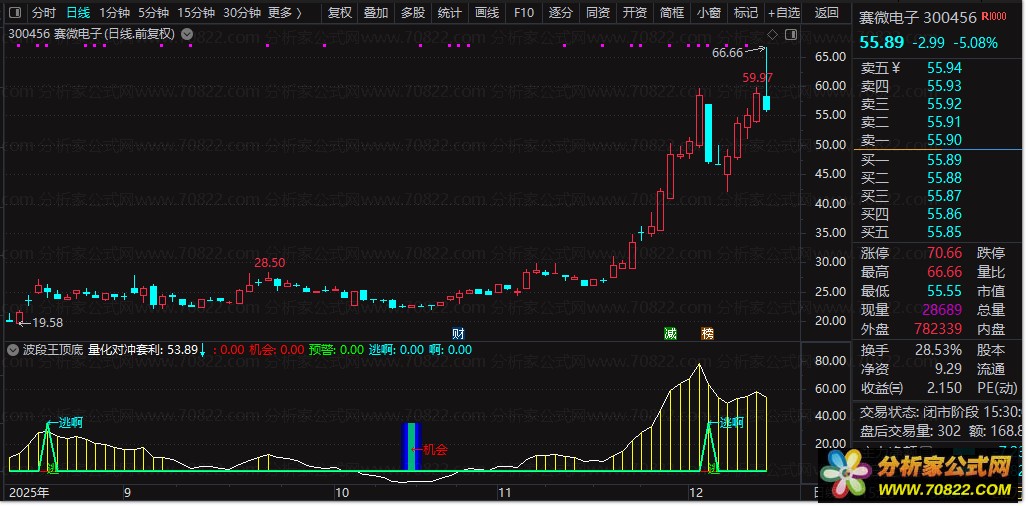This screenshot has height=506, width=1028.
Task: Open the 画线 drawing tools
Action: coord(486,12)
